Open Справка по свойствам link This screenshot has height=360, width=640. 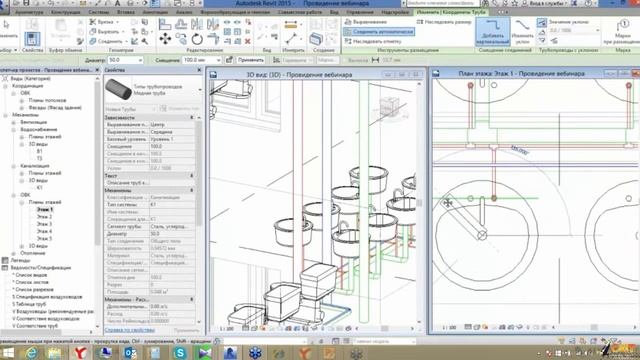pos(130,330)
